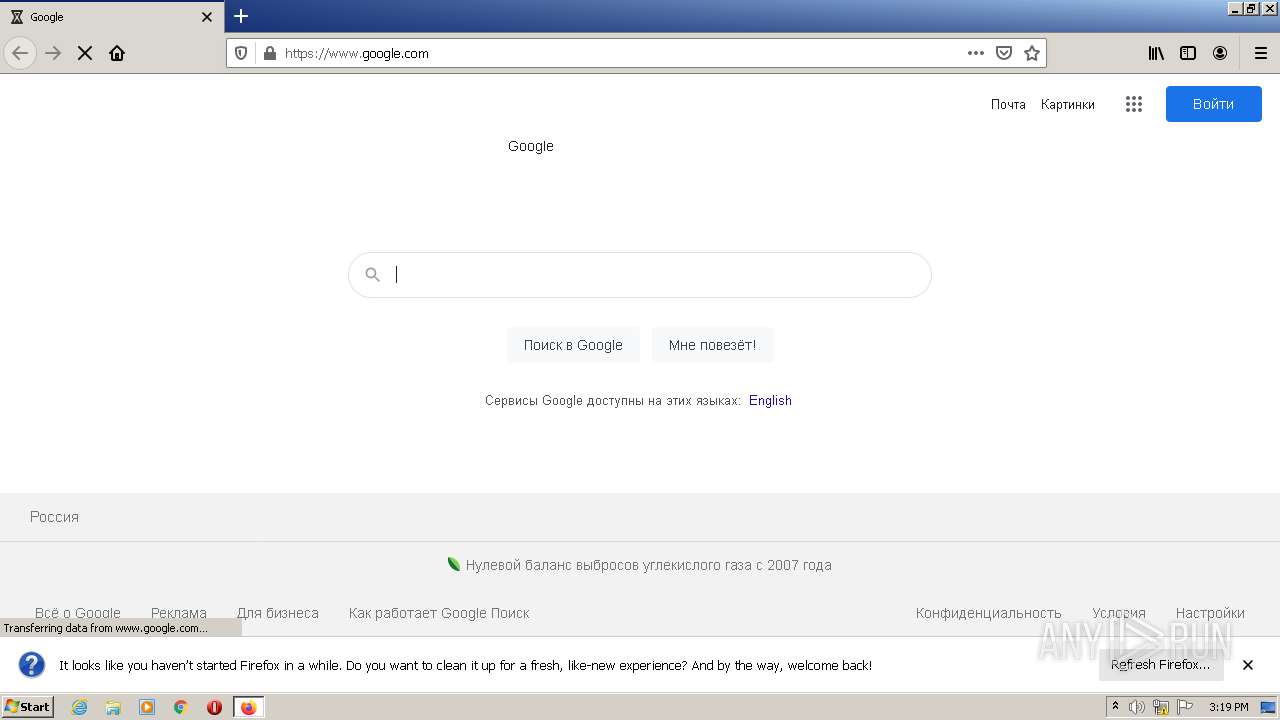The width and height of the screenshot is (1280, 720).
Task: Click the 3:19 PM clock
Action: coord(1229,707)
